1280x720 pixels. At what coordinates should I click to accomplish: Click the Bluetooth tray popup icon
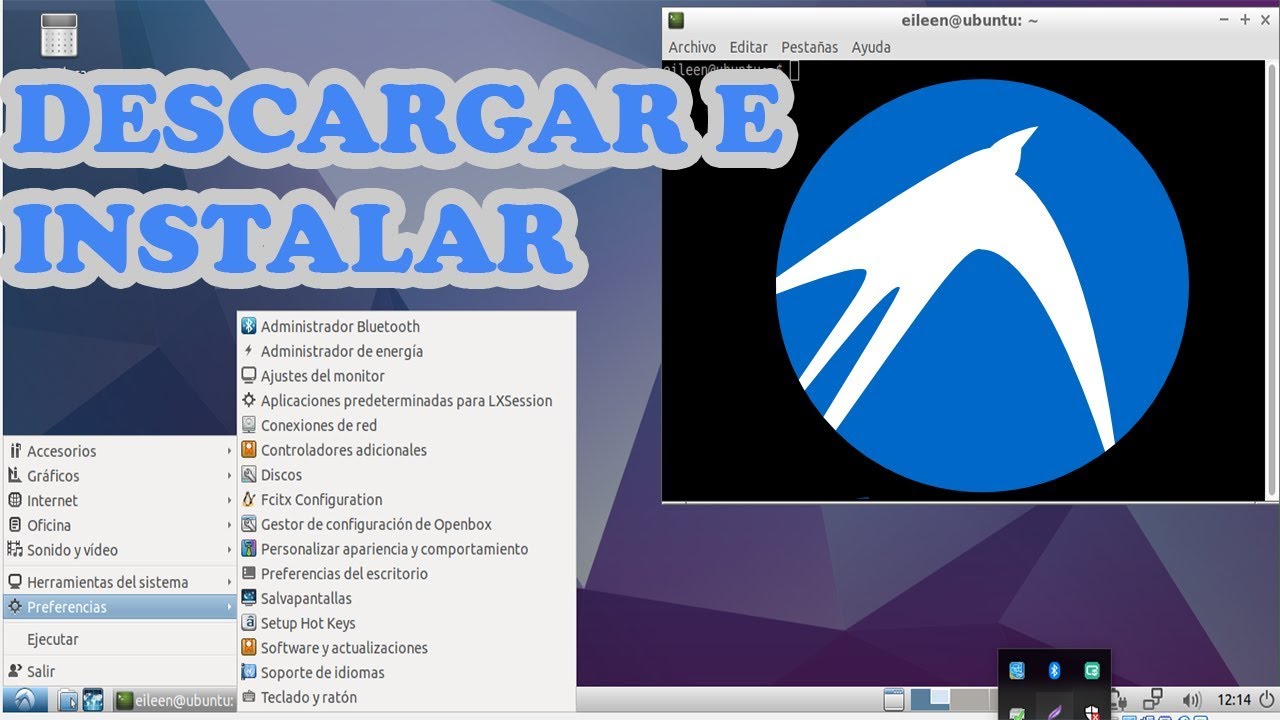[1054, 671]
